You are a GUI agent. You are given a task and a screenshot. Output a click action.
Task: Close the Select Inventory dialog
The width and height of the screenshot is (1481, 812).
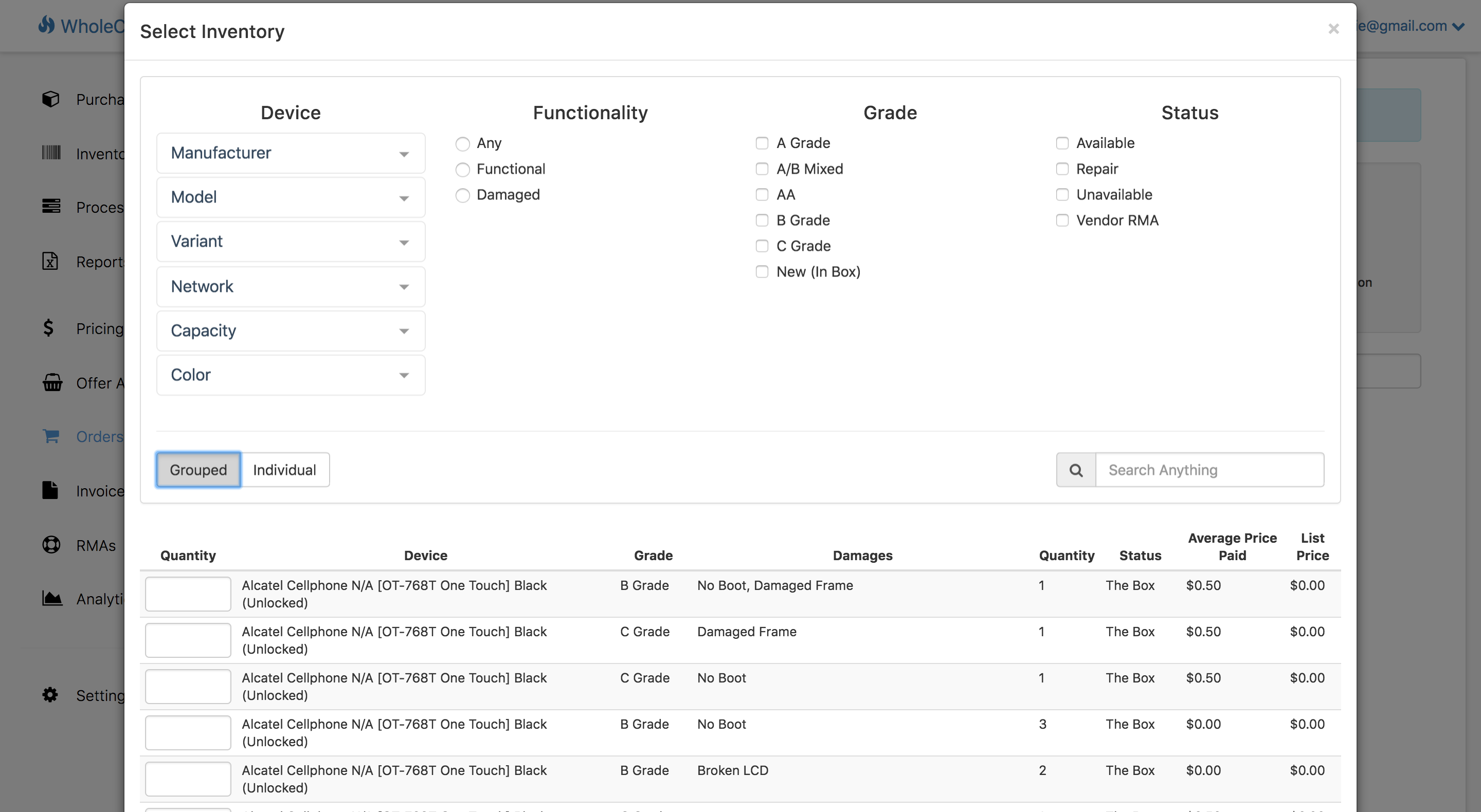pos(1333,29)
